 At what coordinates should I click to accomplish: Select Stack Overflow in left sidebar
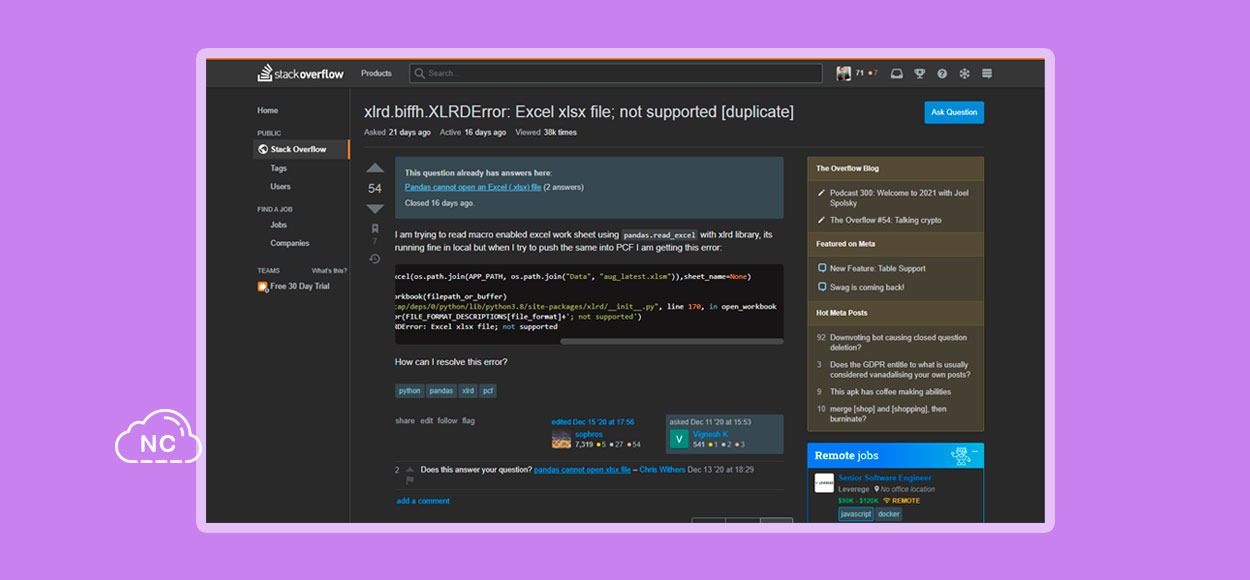(302, 149)
